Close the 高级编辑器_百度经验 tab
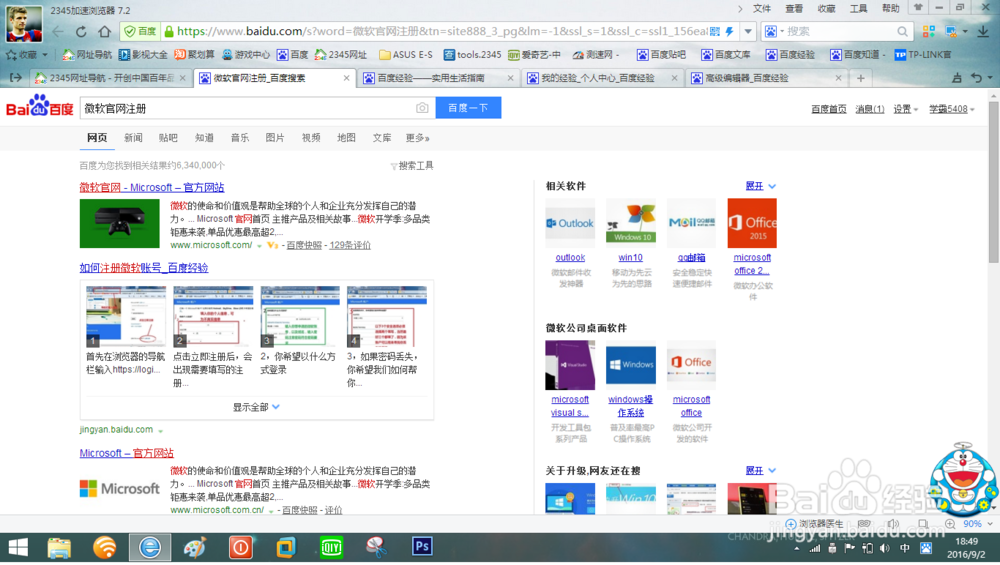This screenshot has height=565, width=1000. (838, 78)
